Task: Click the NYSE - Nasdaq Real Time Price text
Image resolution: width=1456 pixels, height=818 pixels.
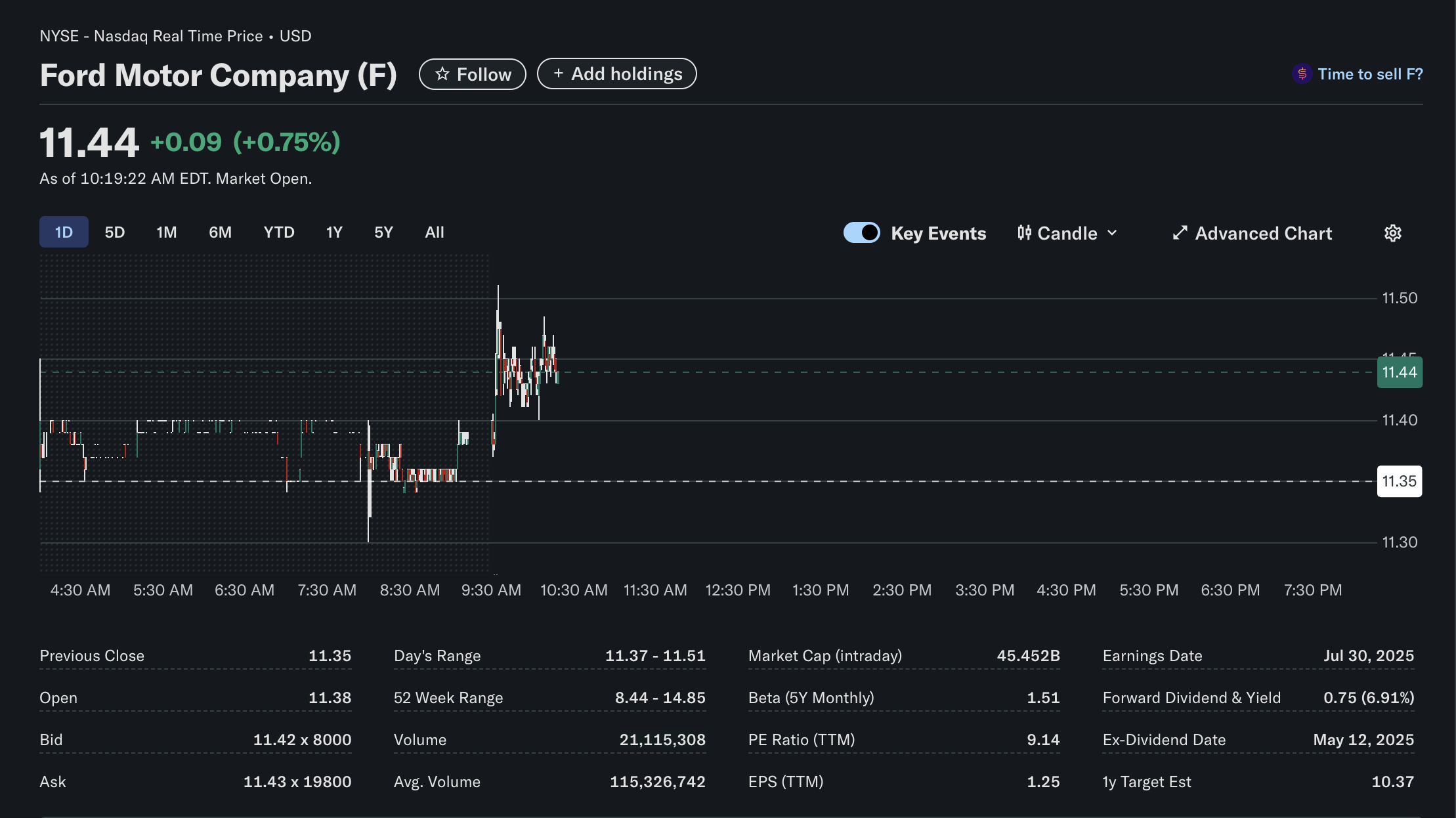Action: pyautogui.click(x=151, y=36)
